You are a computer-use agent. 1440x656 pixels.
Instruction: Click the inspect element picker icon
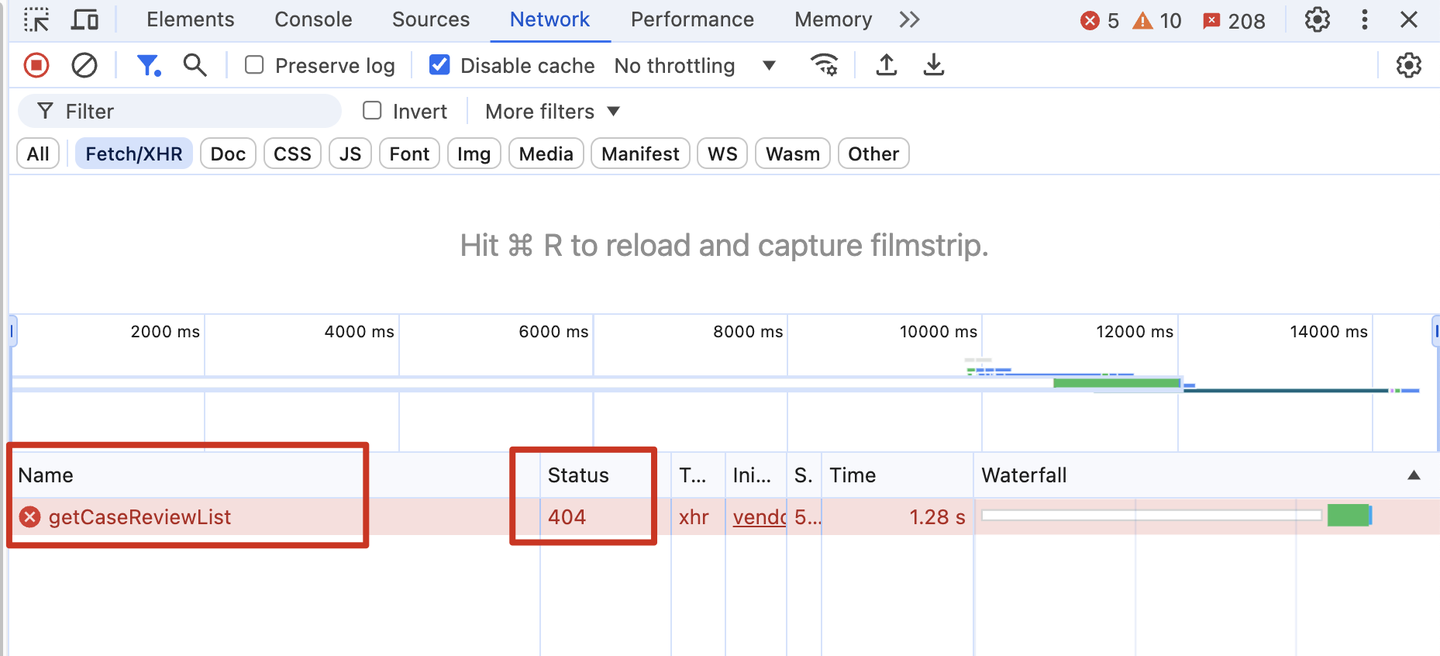point(37,20)
